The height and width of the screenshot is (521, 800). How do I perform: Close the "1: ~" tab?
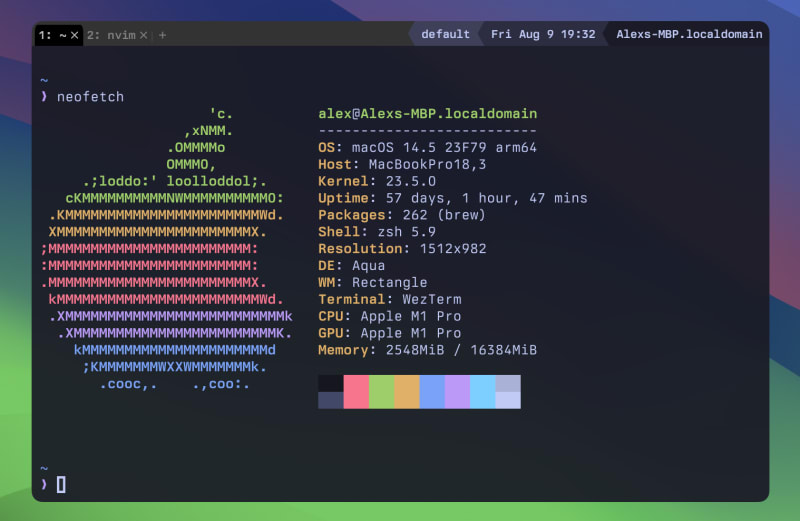click(74, 35)
